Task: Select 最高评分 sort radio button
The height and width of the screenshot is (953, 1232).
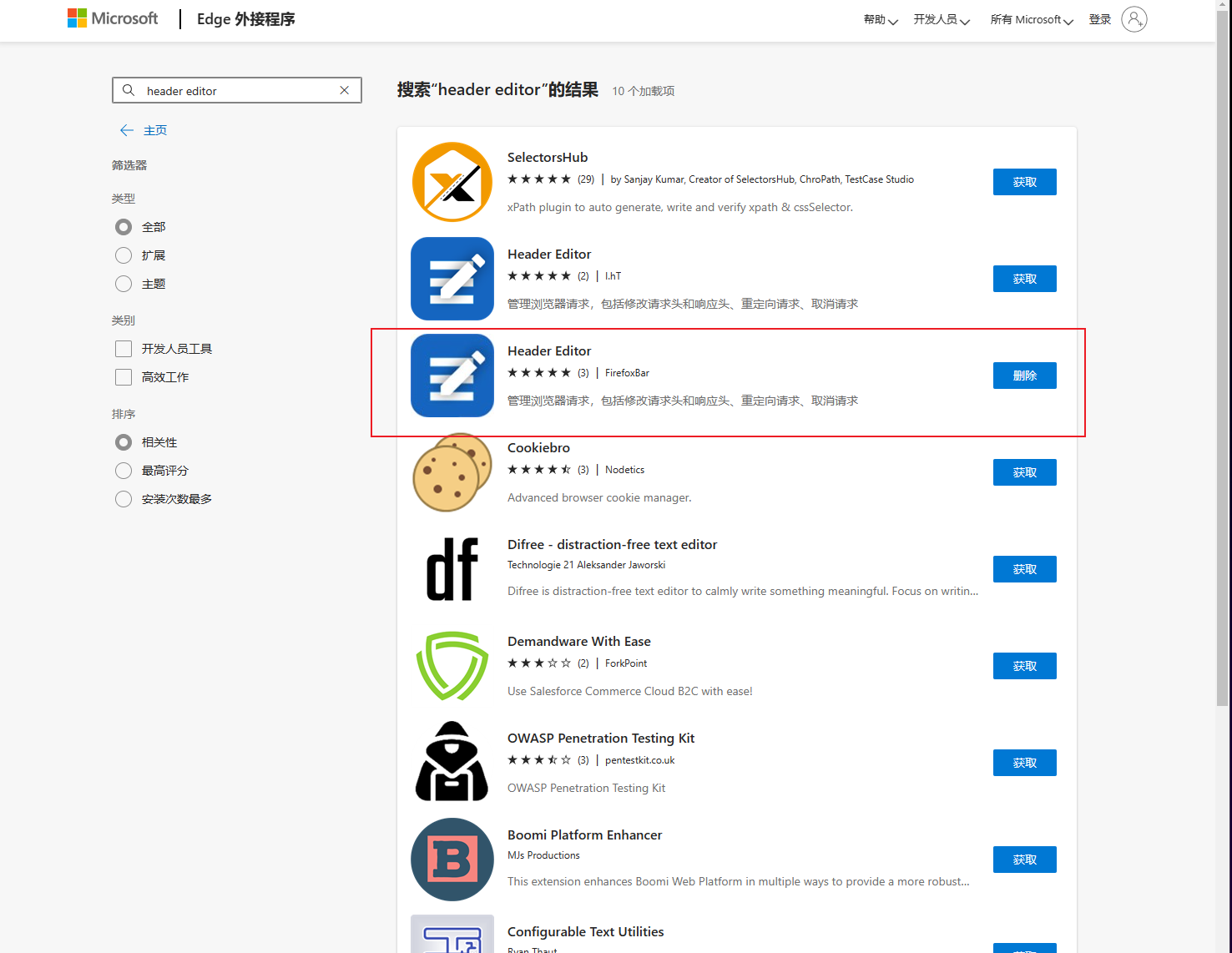Action: 124,471
